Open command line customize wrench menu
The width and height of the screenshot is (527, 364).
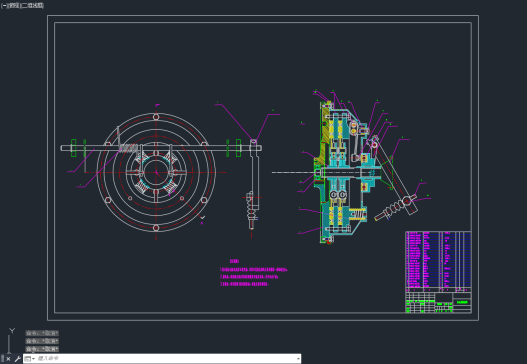pos(17,359)
